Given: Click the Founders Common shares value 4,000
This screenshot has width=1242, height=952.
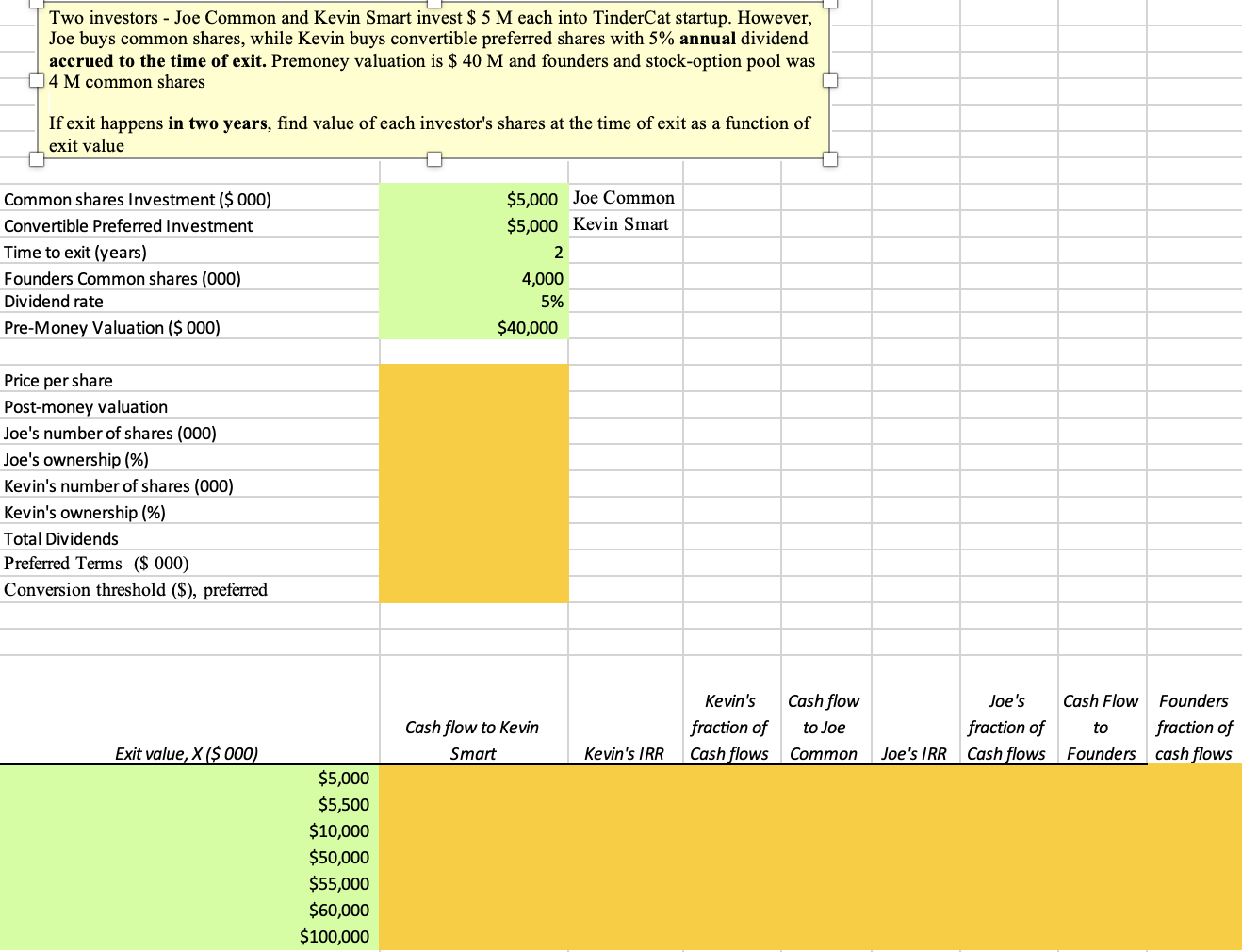Looking at the screenshot, I should pos(474,278).
